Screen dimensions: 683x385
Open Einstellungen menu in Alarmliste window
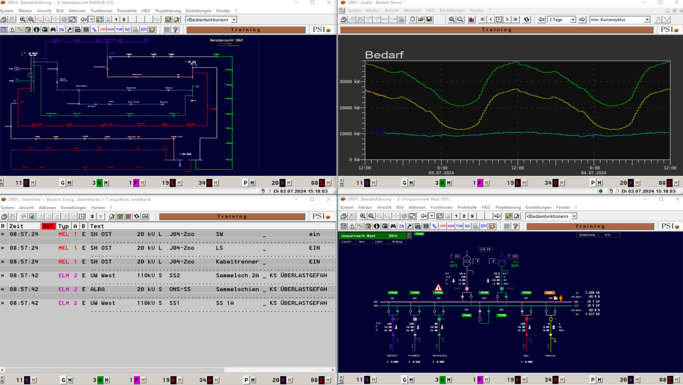click(74, 208)
